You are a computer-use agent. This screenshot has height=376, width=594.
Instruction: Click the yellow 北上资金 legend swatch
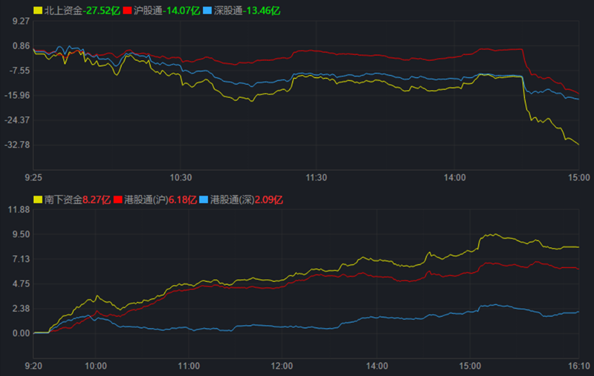(38, 11)
